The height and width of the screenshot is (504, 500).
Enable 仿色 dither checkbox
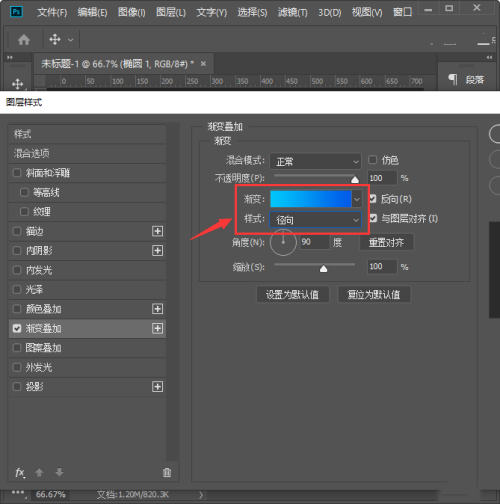point(372,160)
